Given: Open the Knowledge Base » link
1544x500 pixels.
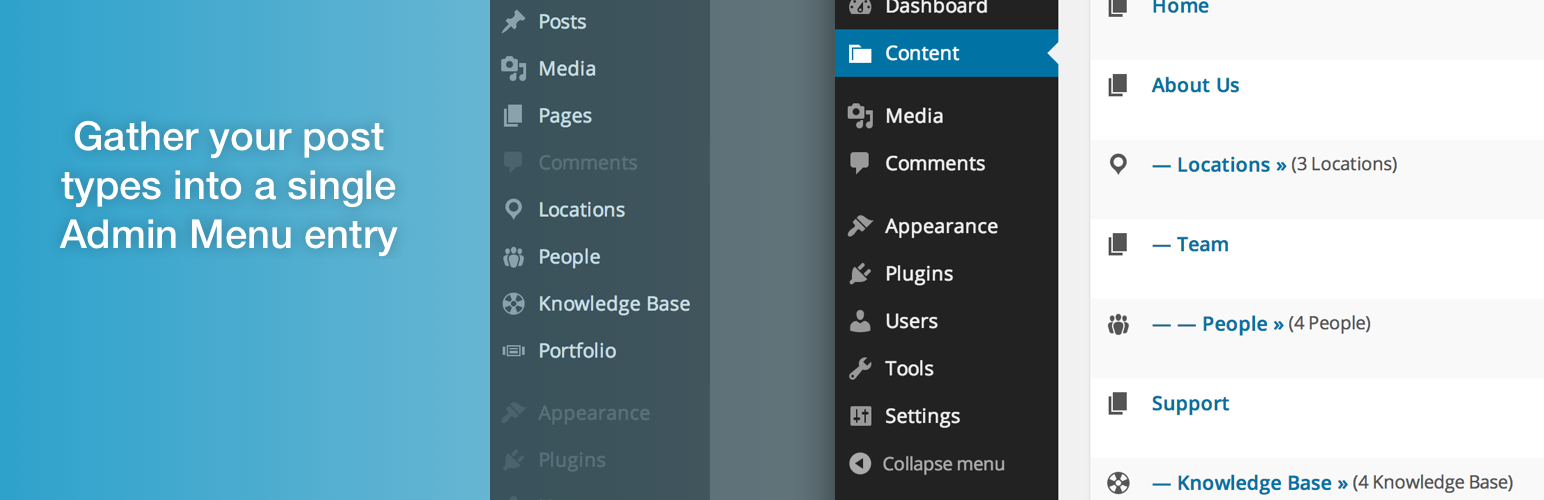Looking at the screenshot, I should tap(1250, 483).
